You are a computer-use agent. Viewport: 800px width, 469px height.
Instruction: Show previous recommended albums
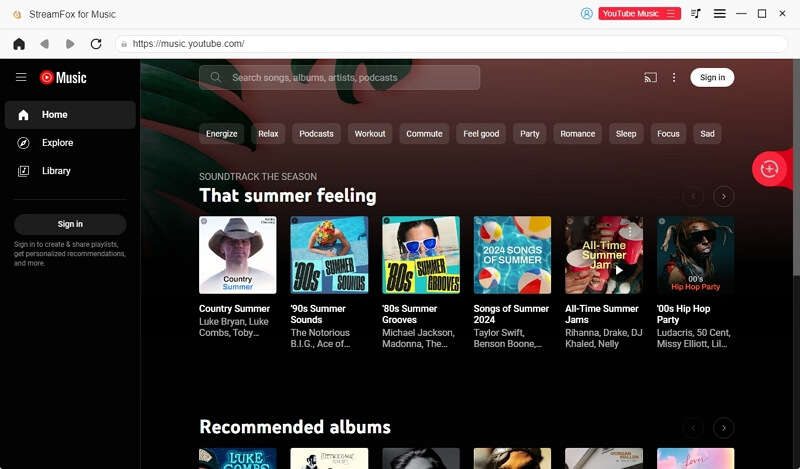[693, 428]
